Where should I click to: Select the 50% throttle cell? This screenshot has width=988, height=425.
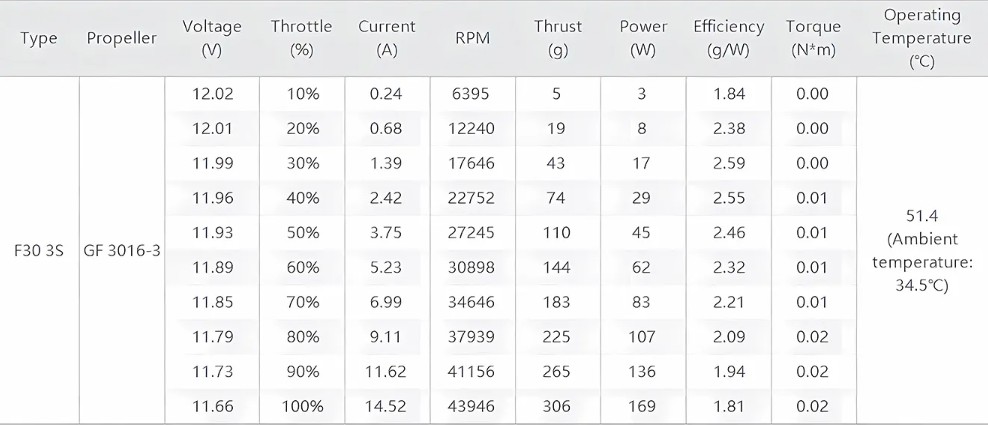click(x=302, y=233)
